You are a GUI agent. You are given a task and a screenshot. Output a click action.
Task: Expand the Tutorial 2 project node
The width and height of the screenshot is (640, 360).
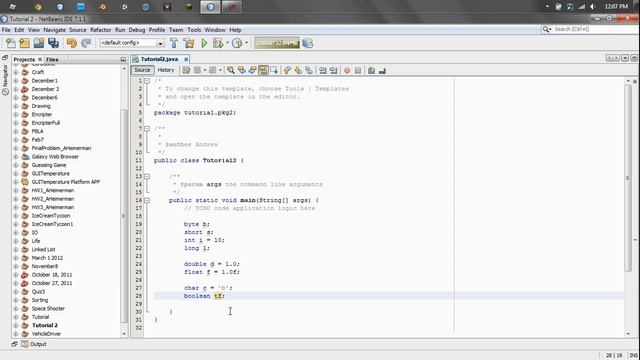(x=16, y=325)
